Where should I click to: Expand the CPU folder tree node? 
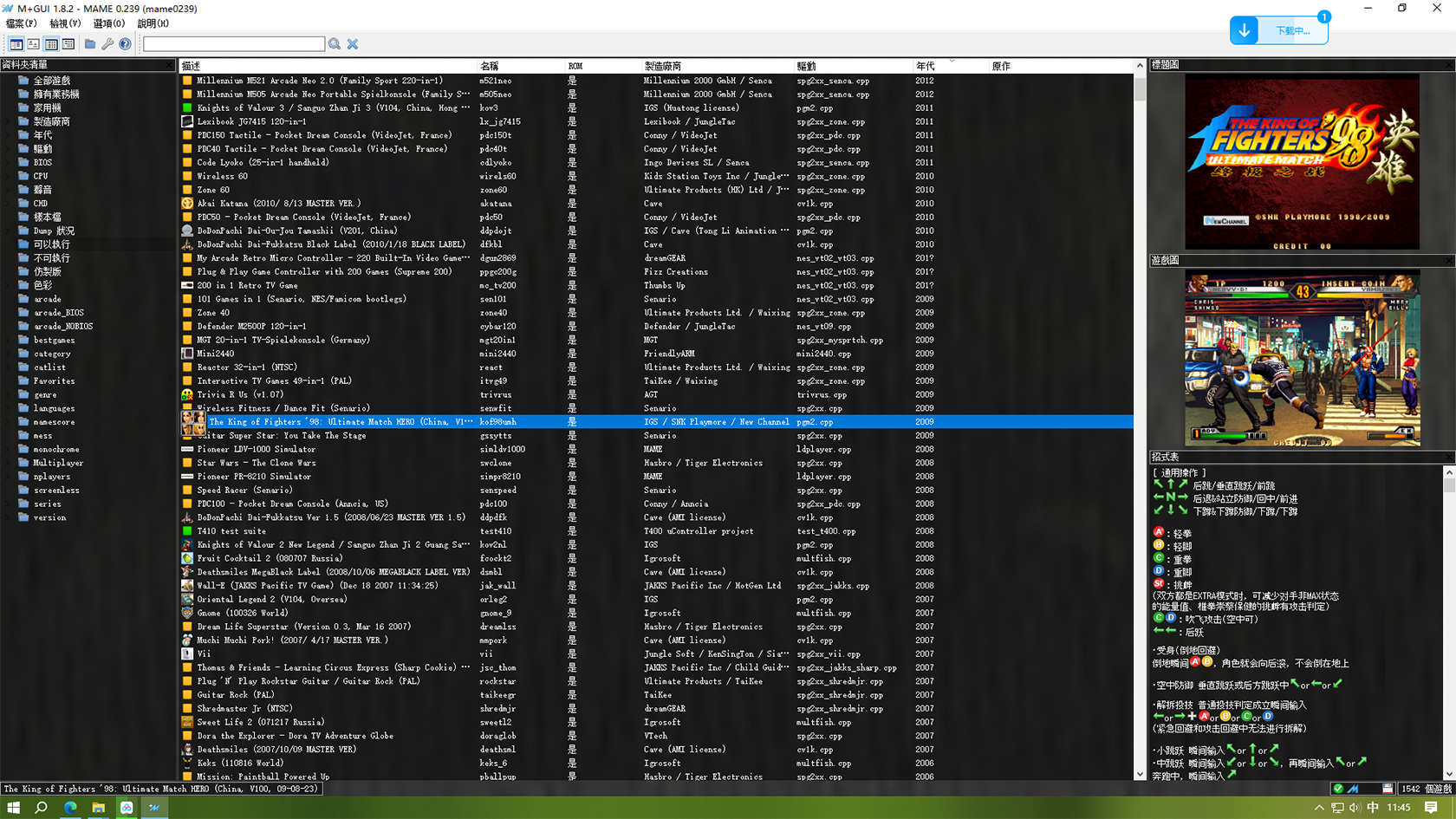pos(9,176)
